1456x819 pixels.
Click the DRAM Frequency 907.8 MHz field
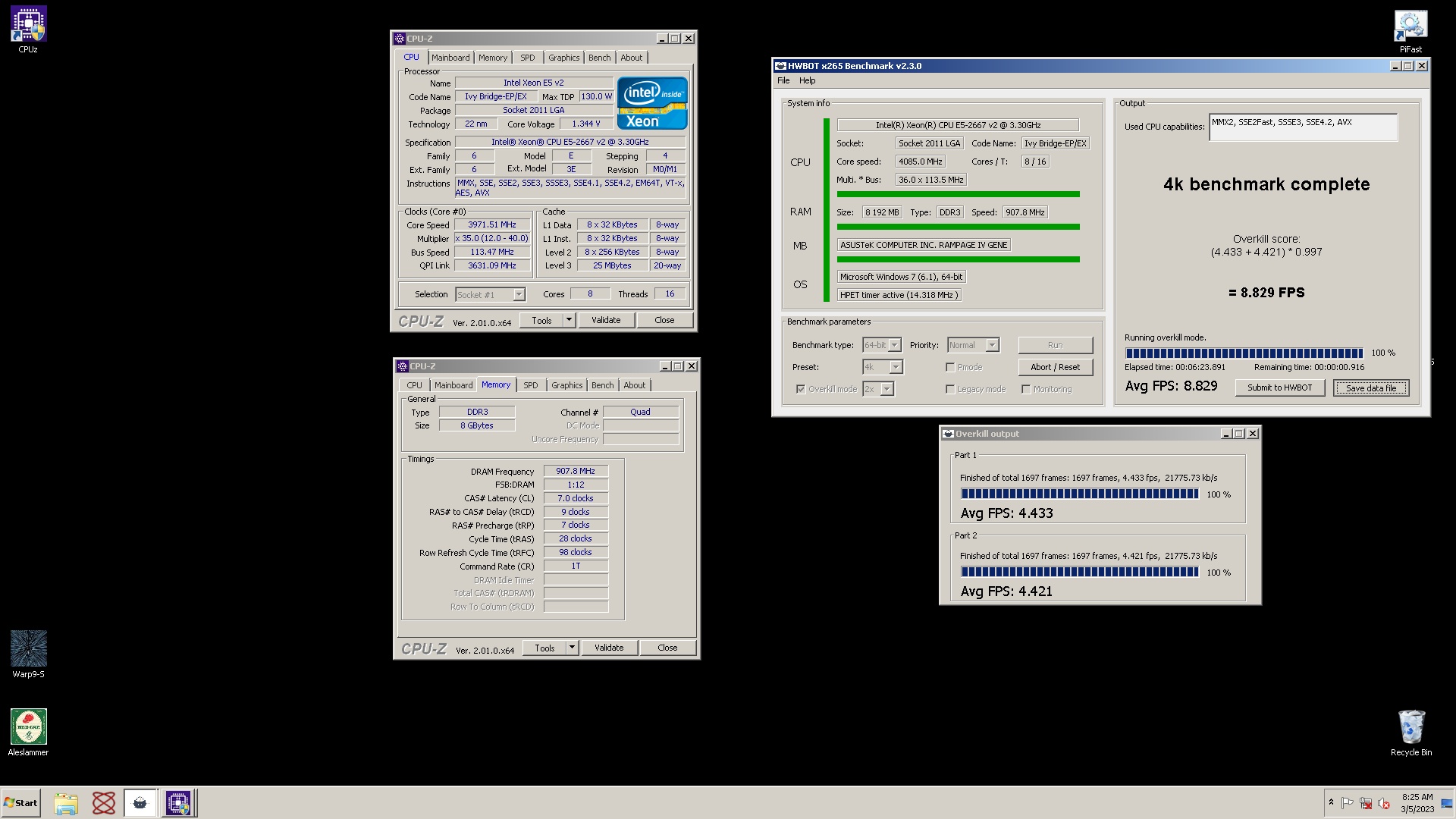[576, 472]
